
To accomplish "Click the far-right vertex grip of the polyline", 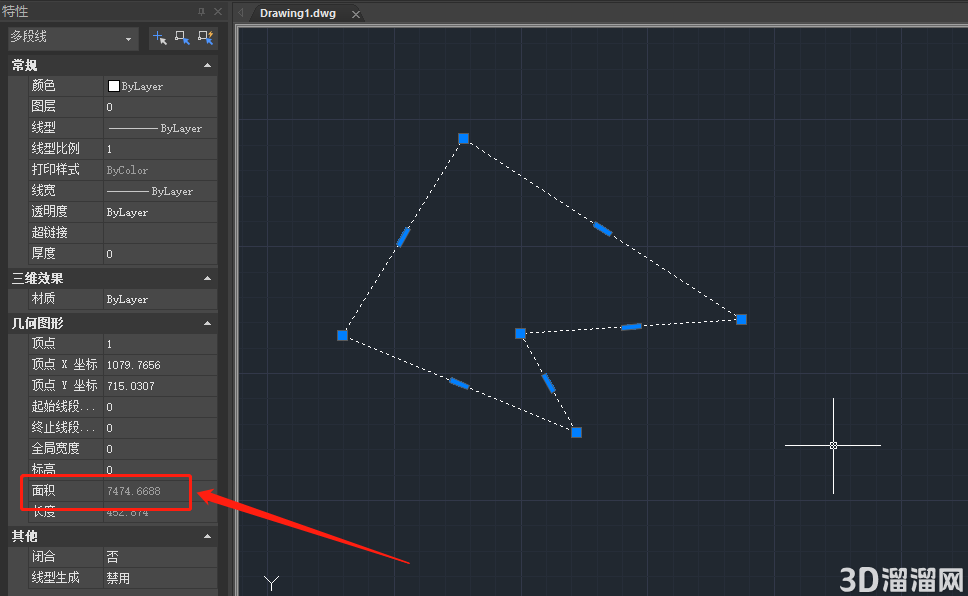I will (741, 319).
